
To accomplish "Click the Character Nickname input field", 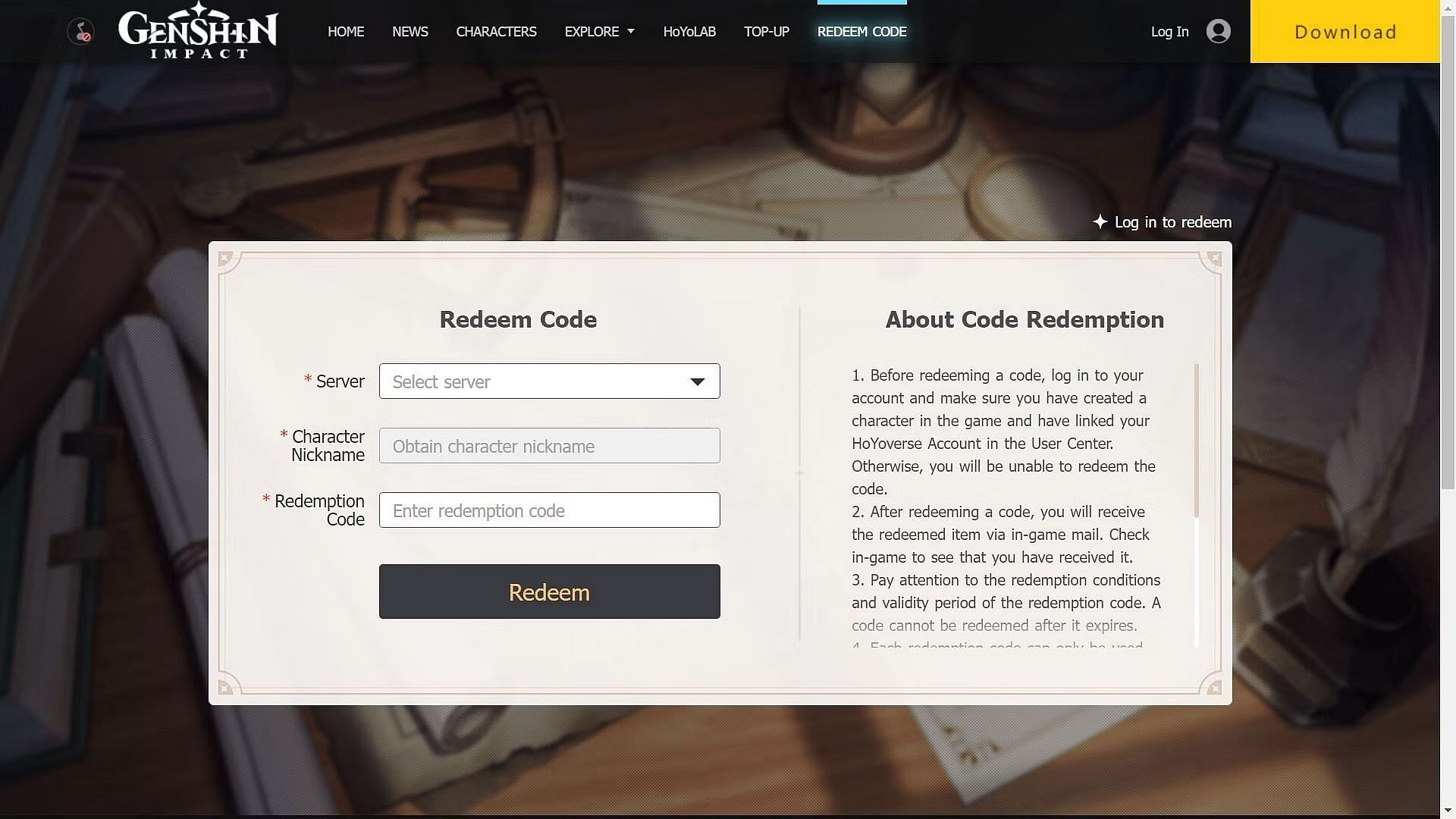I will pyautogui.click(x=549, y=445).
